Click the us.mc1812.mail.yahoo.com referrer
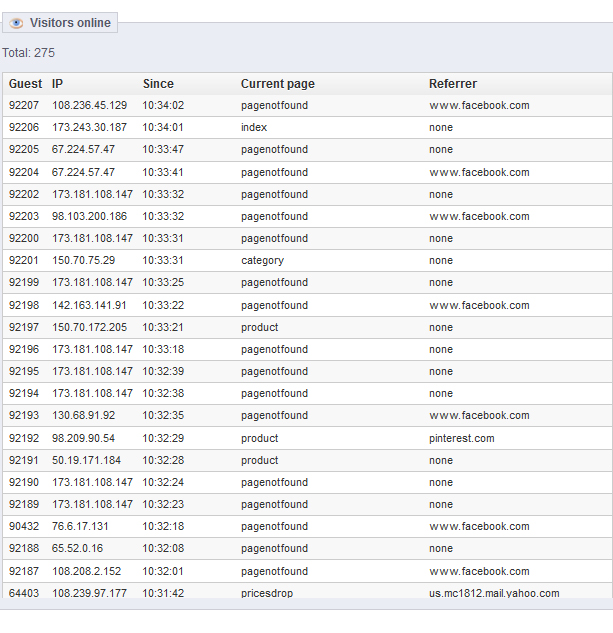 pyautogui.click(x=494, y=593)
